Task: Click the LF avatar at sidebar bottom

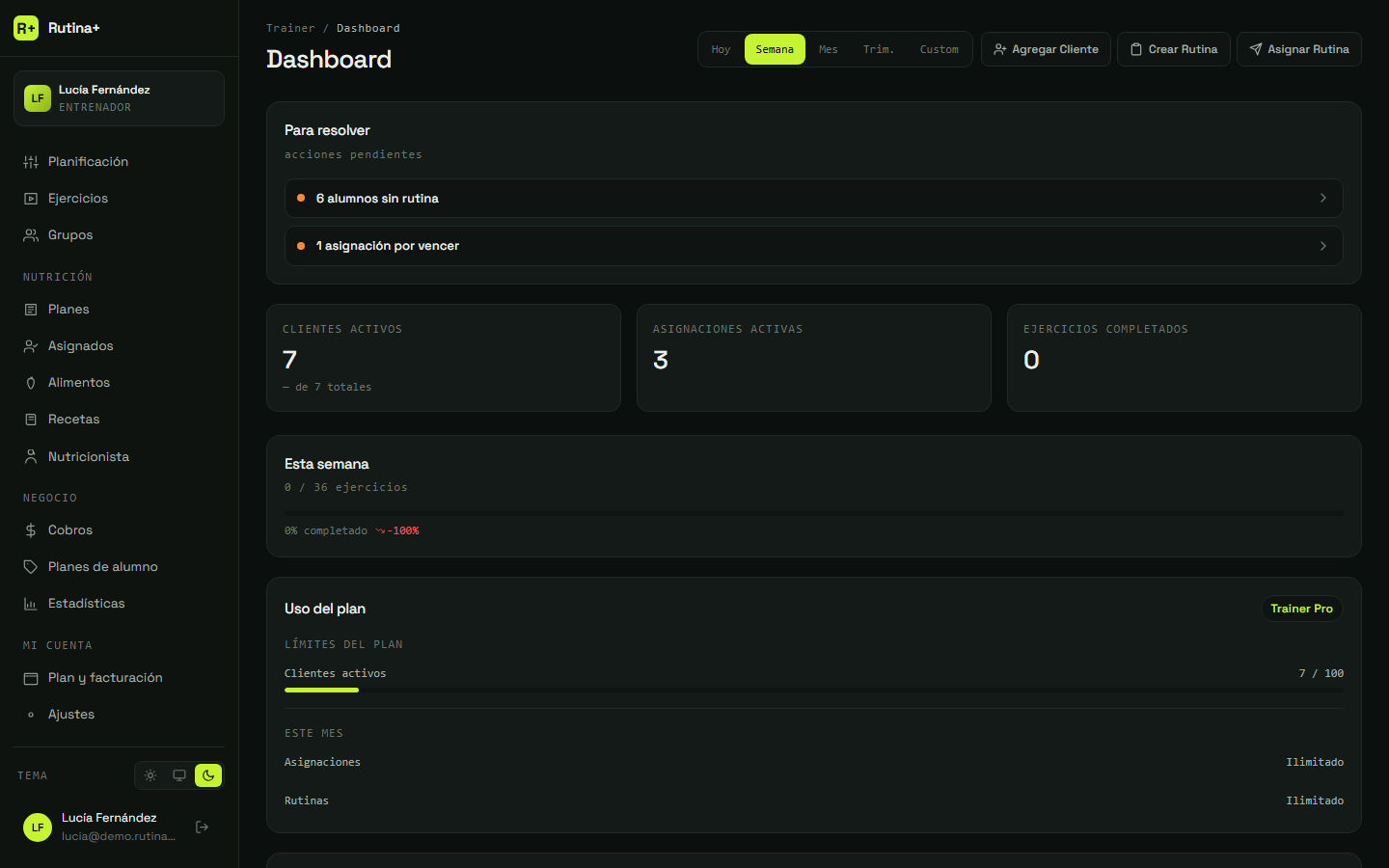Action: pos(38,827)
